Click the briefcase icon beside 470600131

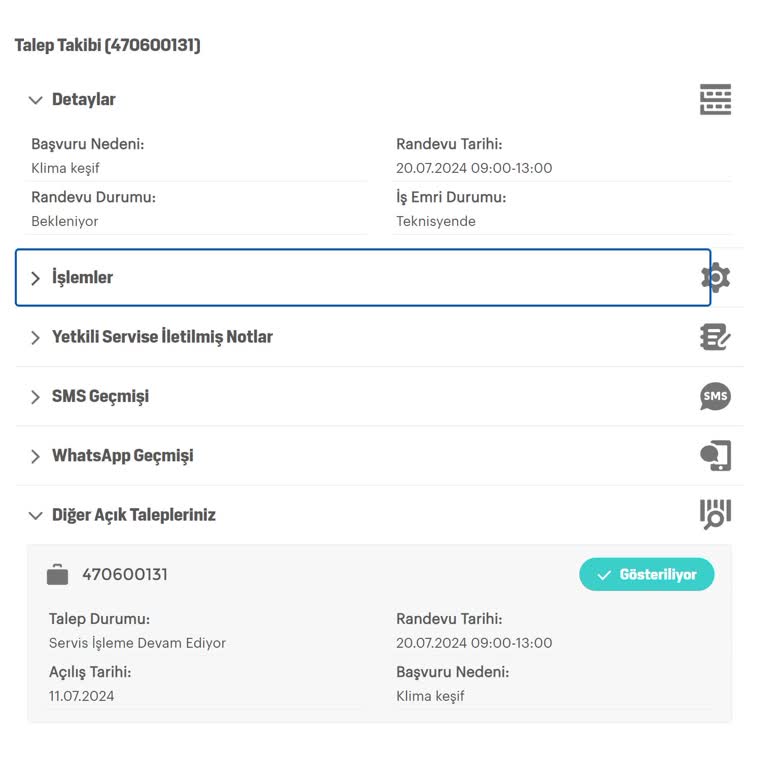coord(58,575)
